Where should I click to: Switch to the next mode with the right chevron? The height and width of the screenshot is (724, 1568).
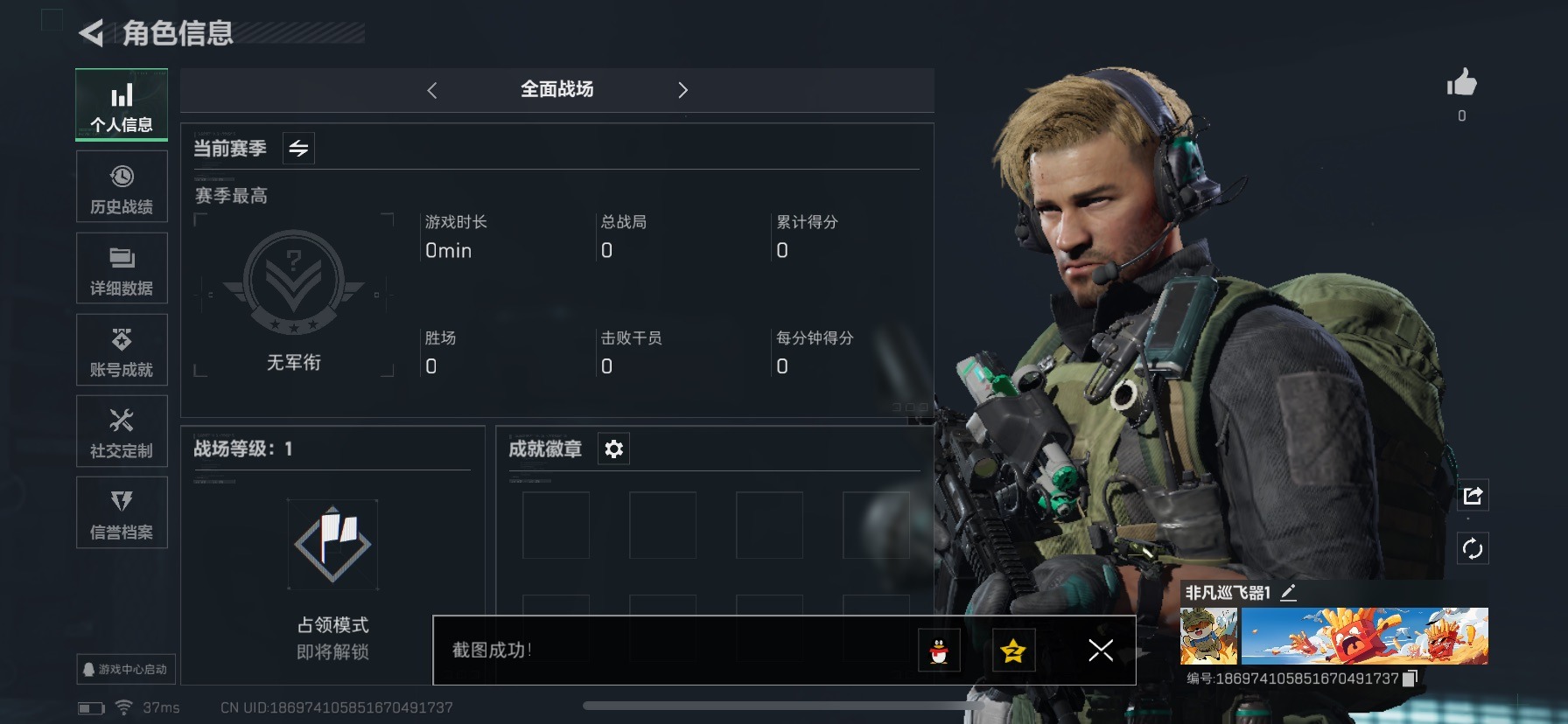pos(683,90)
